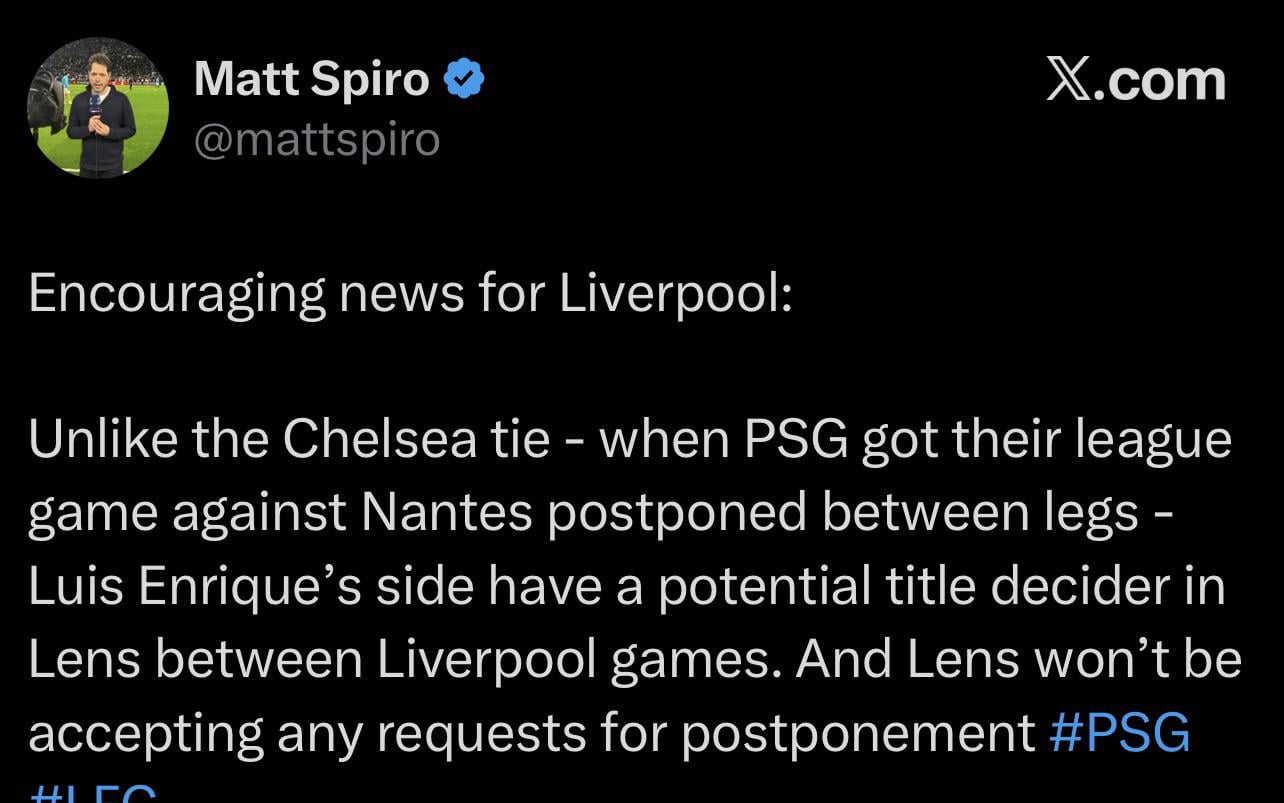This screenshot has height=803, width=1284.
Task: Open the @mattspiro handle link
Action: [x=317, y=139]
